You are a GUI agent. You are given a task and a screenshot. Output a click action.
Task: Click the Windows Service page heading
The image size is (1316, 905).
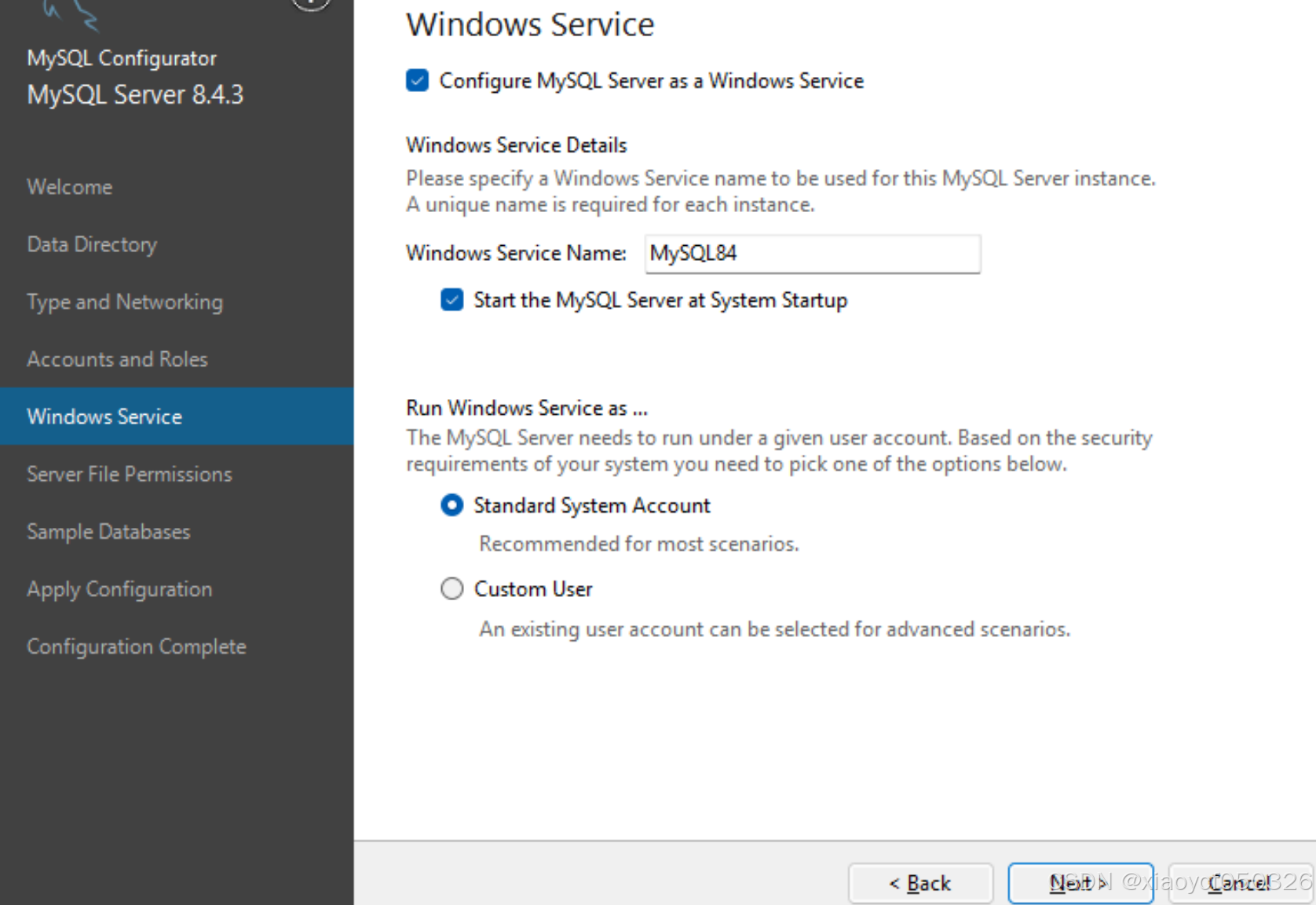click(530, 24)
